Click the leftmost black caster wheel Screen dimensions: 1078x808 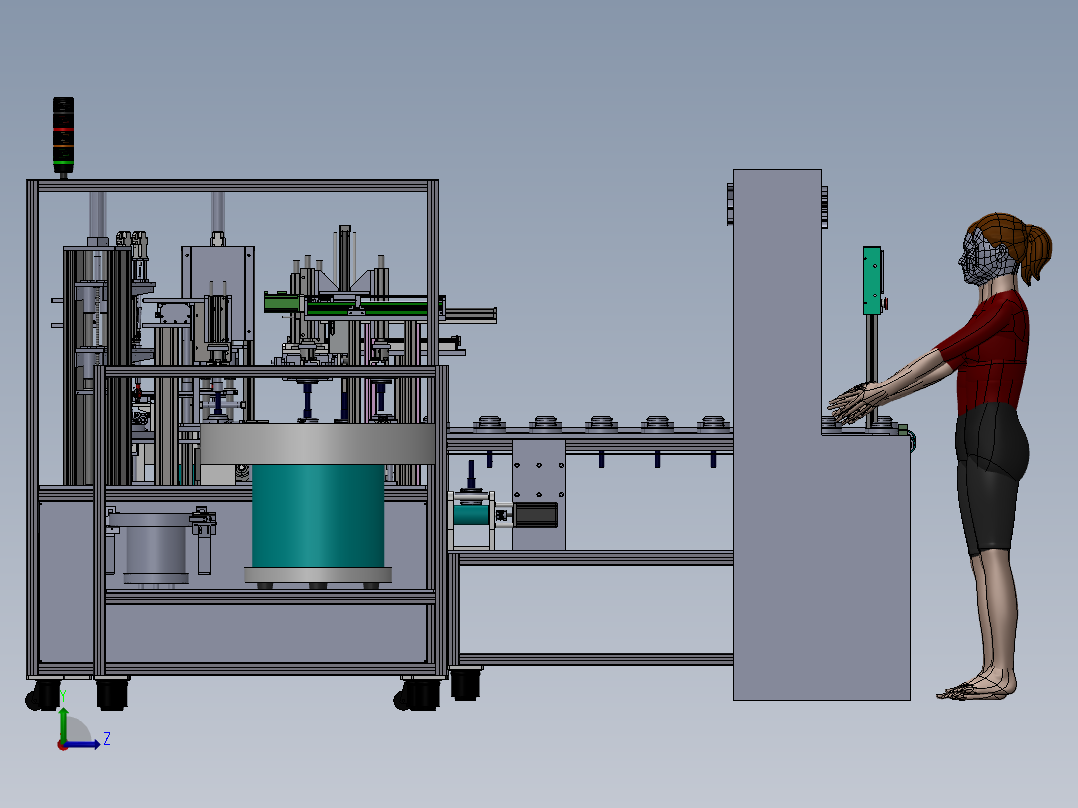click(x=43, y=695)
